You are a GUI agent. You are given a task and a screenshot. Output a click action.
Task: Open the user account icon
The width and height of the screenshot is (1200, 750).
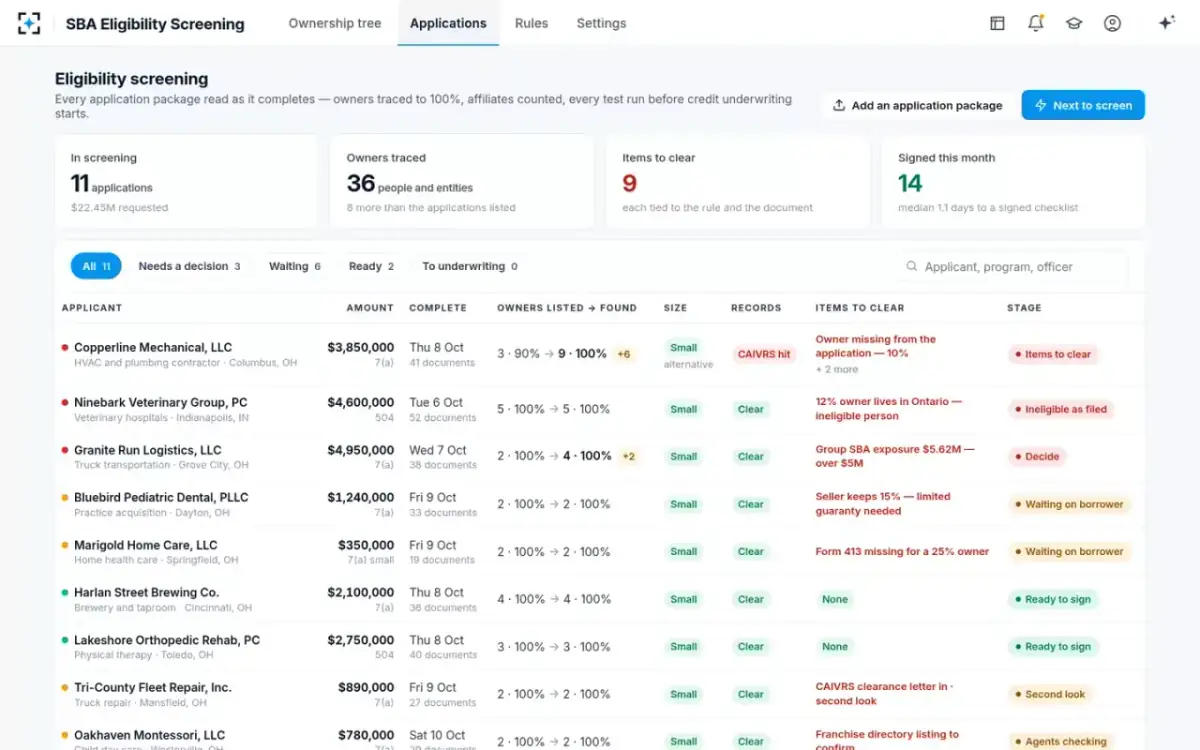click(x=1112, y=23)
